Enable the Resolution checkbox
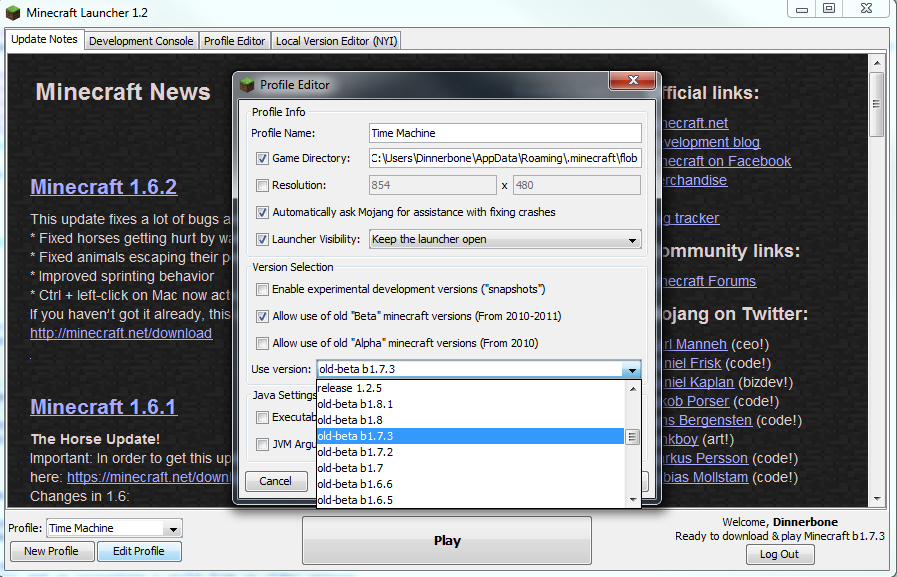This screenshot has width=897, height=577. (262, 185)
